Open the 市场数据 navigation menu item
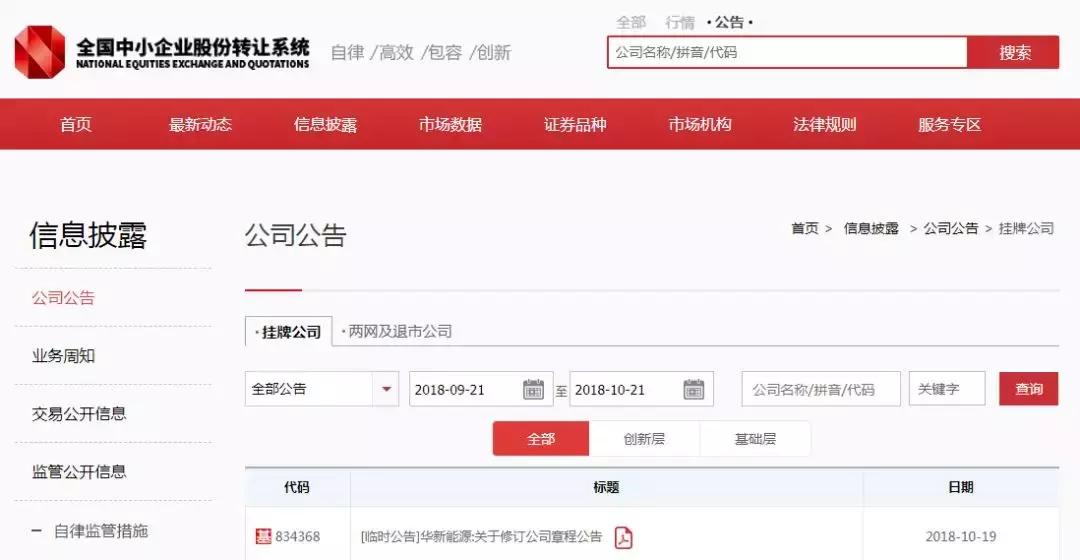The image size is (1080, 560). 450,125
